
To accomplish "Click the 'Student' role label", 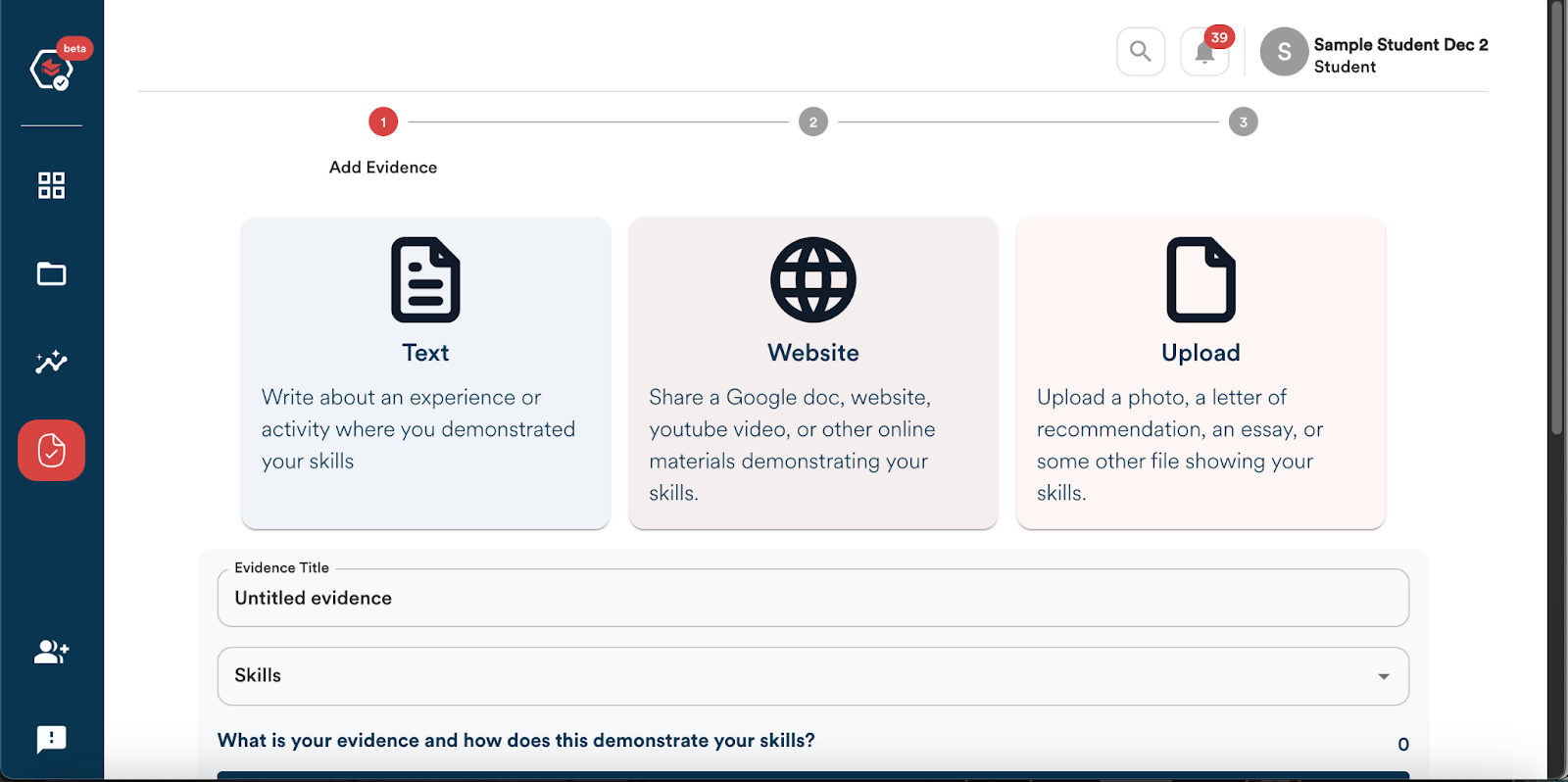I will click(1345, 67).
